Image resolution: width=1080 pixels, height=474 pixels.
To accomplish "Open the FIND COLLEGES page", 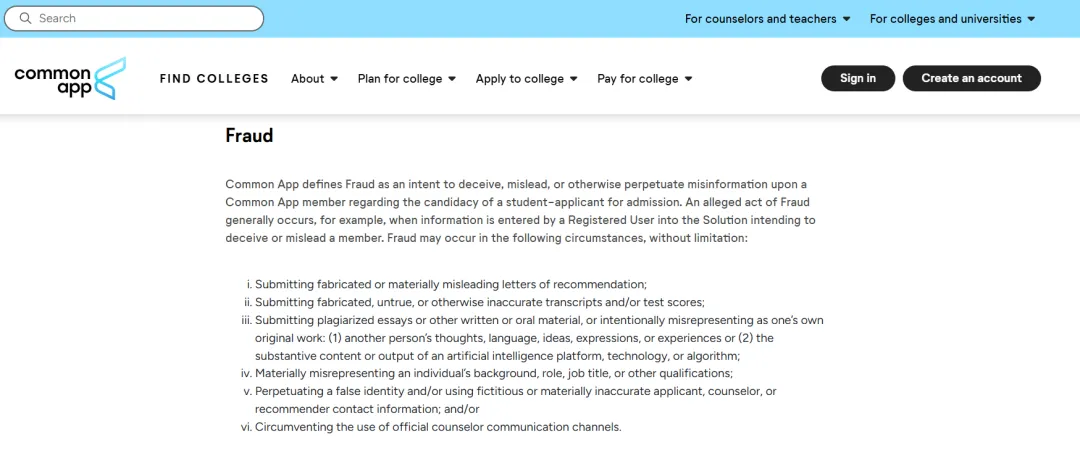I will (x=214, y=79).
